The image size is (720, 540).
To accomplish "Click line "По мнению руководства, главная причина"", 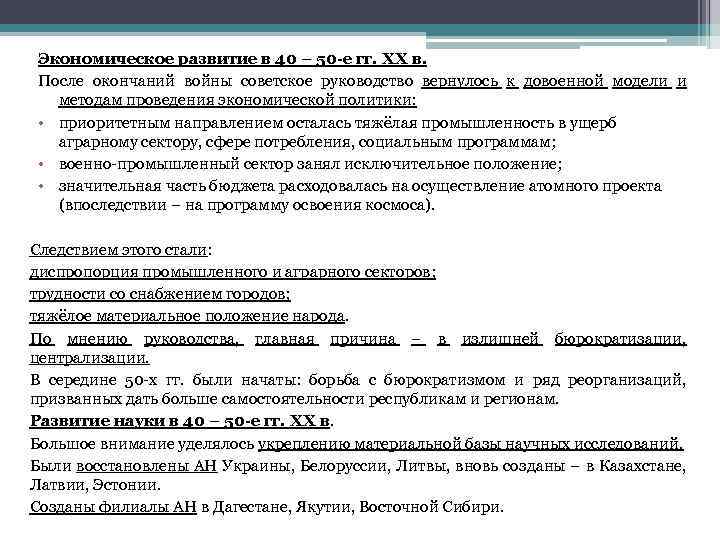I will click(358, 339).
